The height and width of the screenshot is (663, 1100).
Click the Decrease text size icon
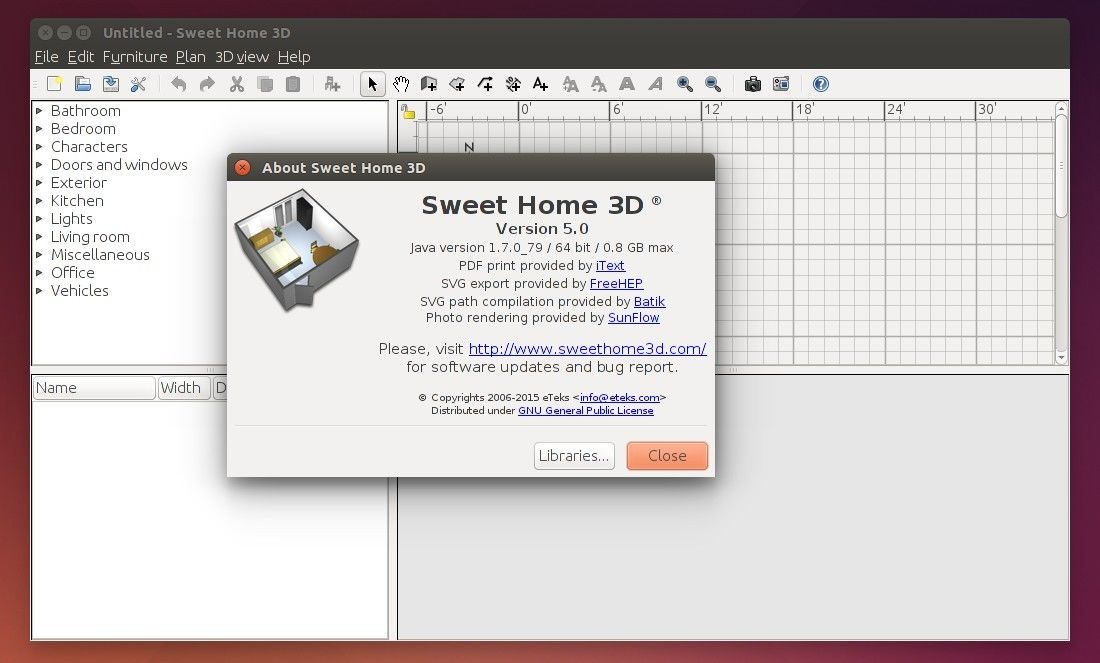click(x=598, y=84)
